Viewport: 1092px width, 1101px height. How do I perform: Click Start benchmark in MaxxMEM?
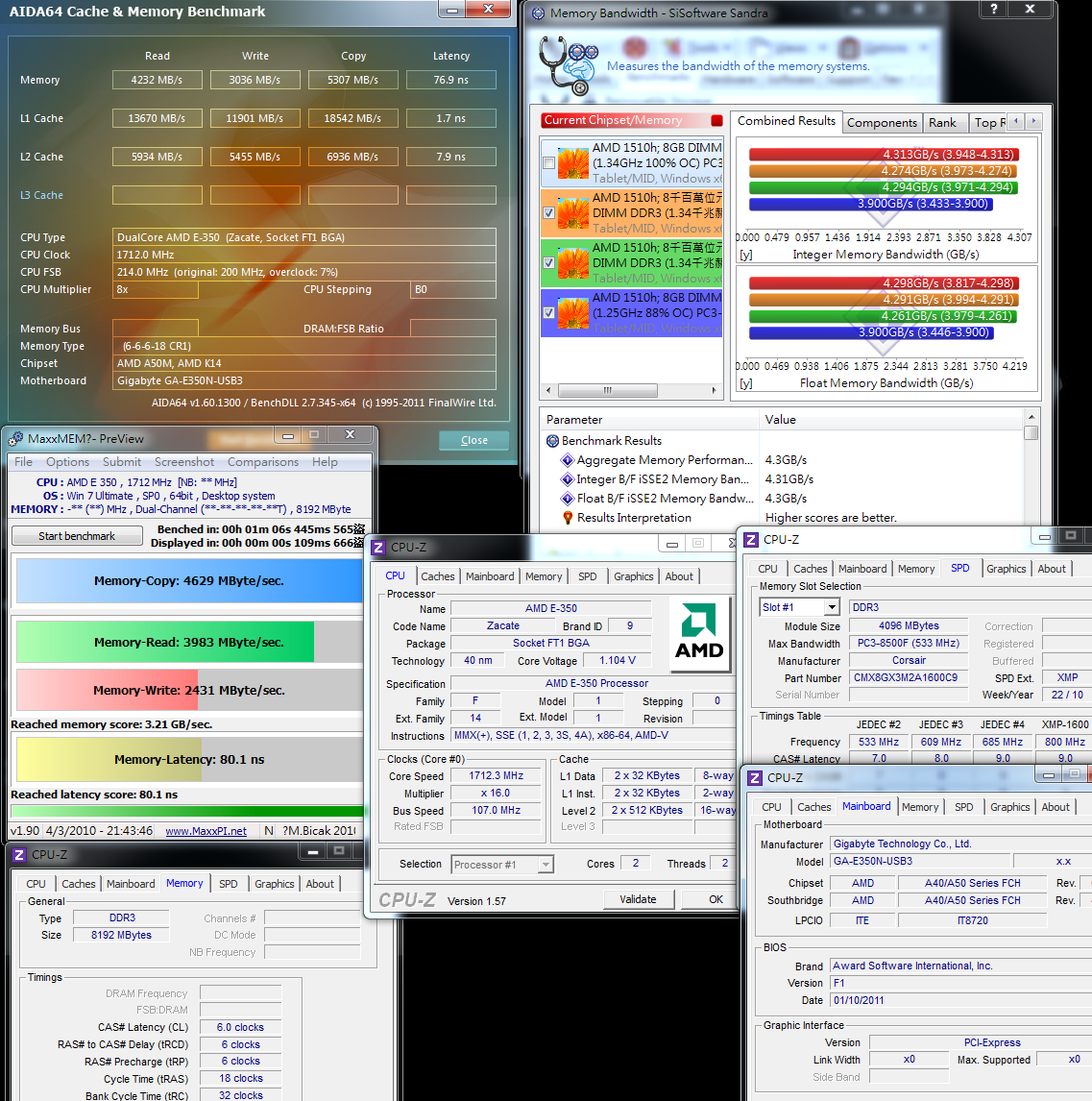coord(77,536)
